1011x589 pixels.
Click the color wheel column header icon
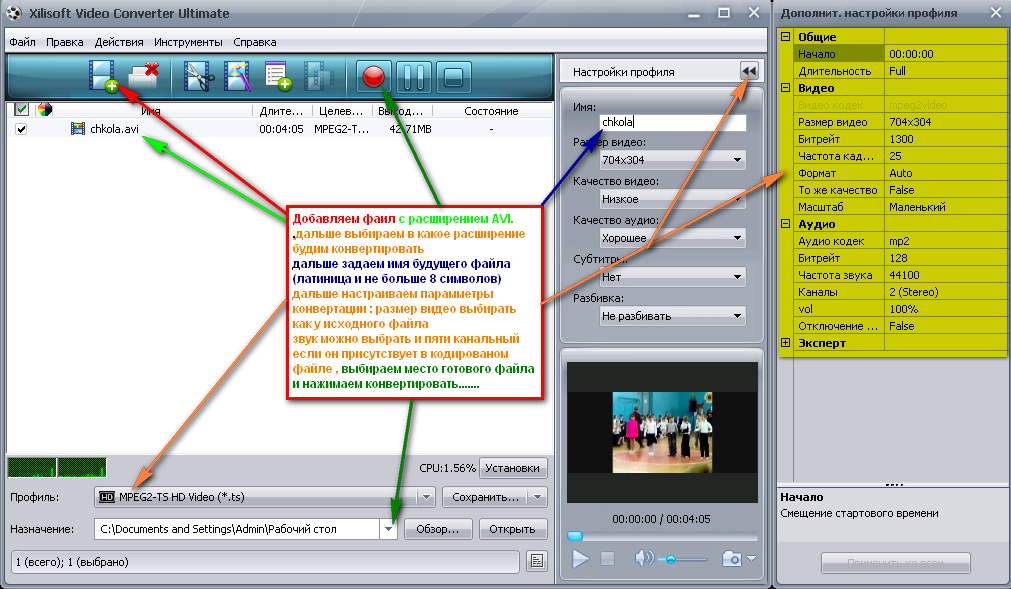pyautogui.click(x=45, y=110)
